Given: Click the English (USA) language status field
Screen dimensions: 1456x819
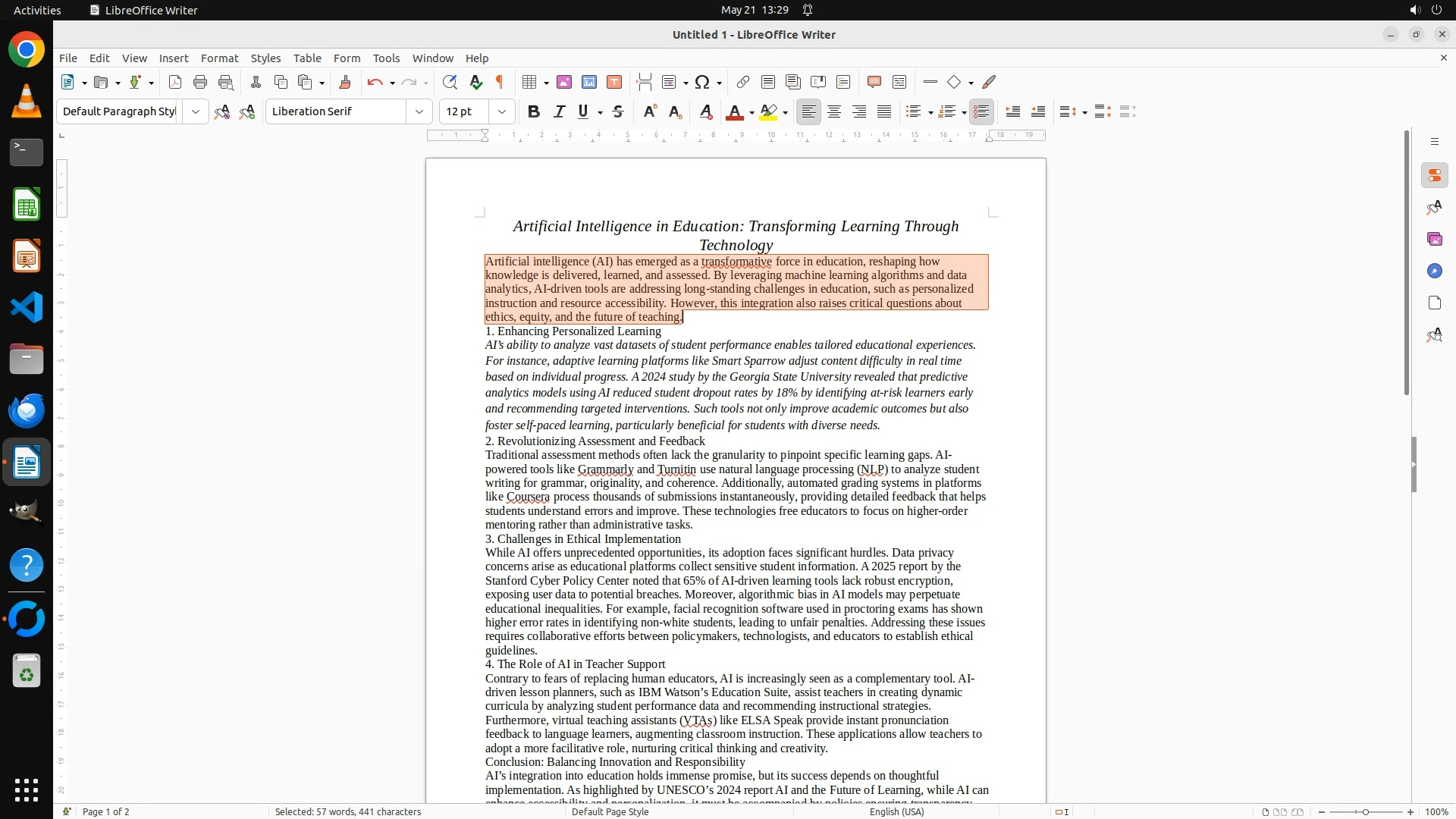Looking at the screenshot, I should pos(896,811).
